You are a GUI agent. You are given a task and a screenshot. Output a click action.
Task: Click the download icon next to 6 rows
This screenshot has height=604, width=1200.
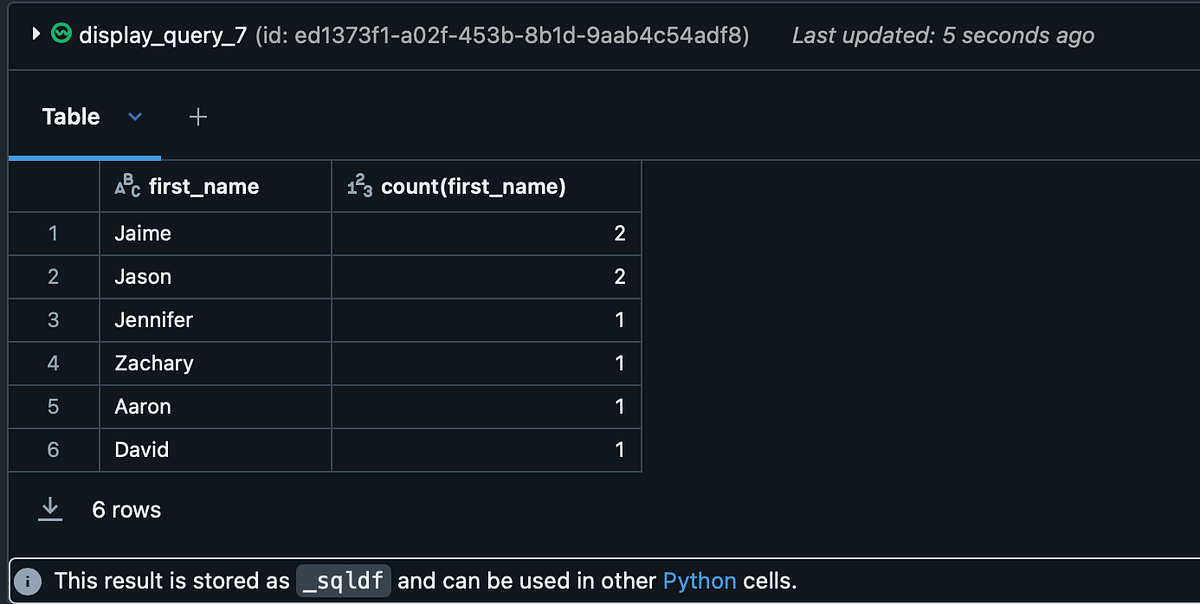(49, 509)
